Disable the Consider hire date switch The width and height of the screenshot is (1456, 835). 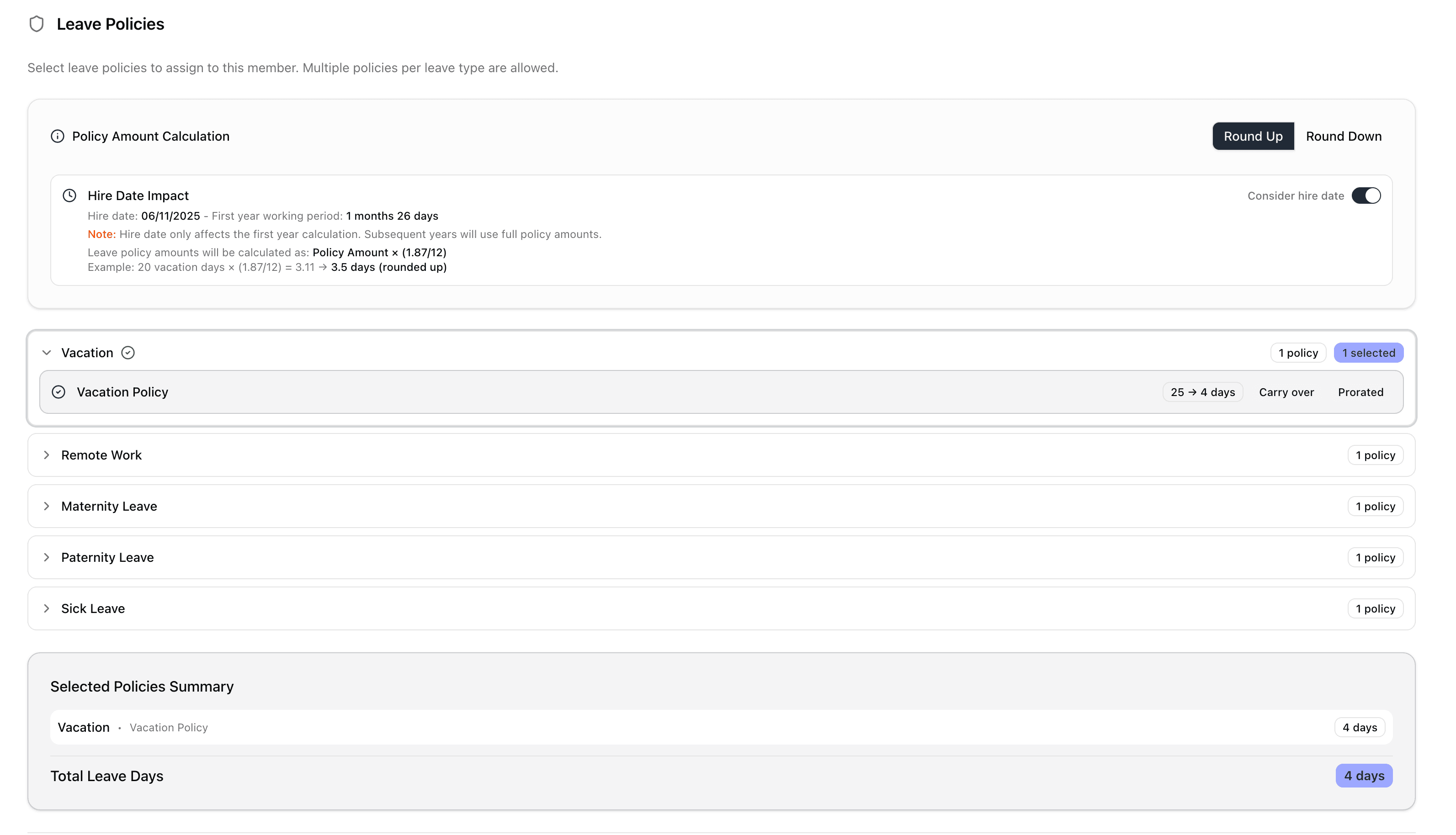tap(1366, 196)
